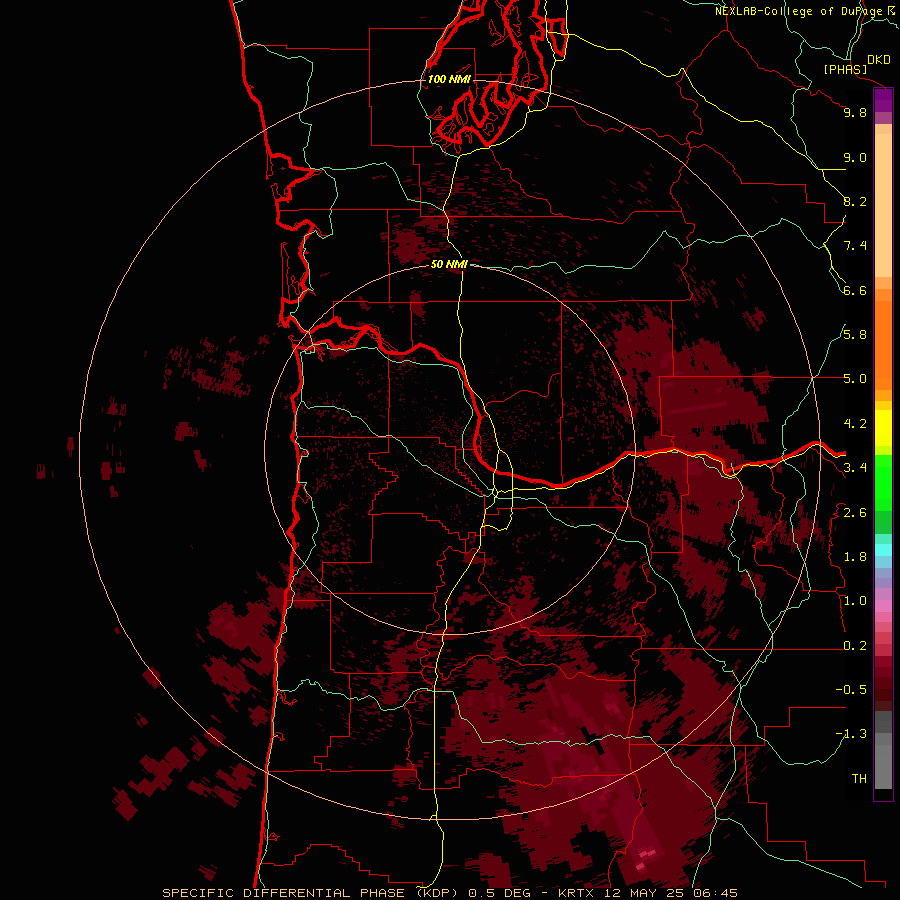Click the 1.0 value on the color scale
This screenshot has width=900, height=900.
[855, 601]
